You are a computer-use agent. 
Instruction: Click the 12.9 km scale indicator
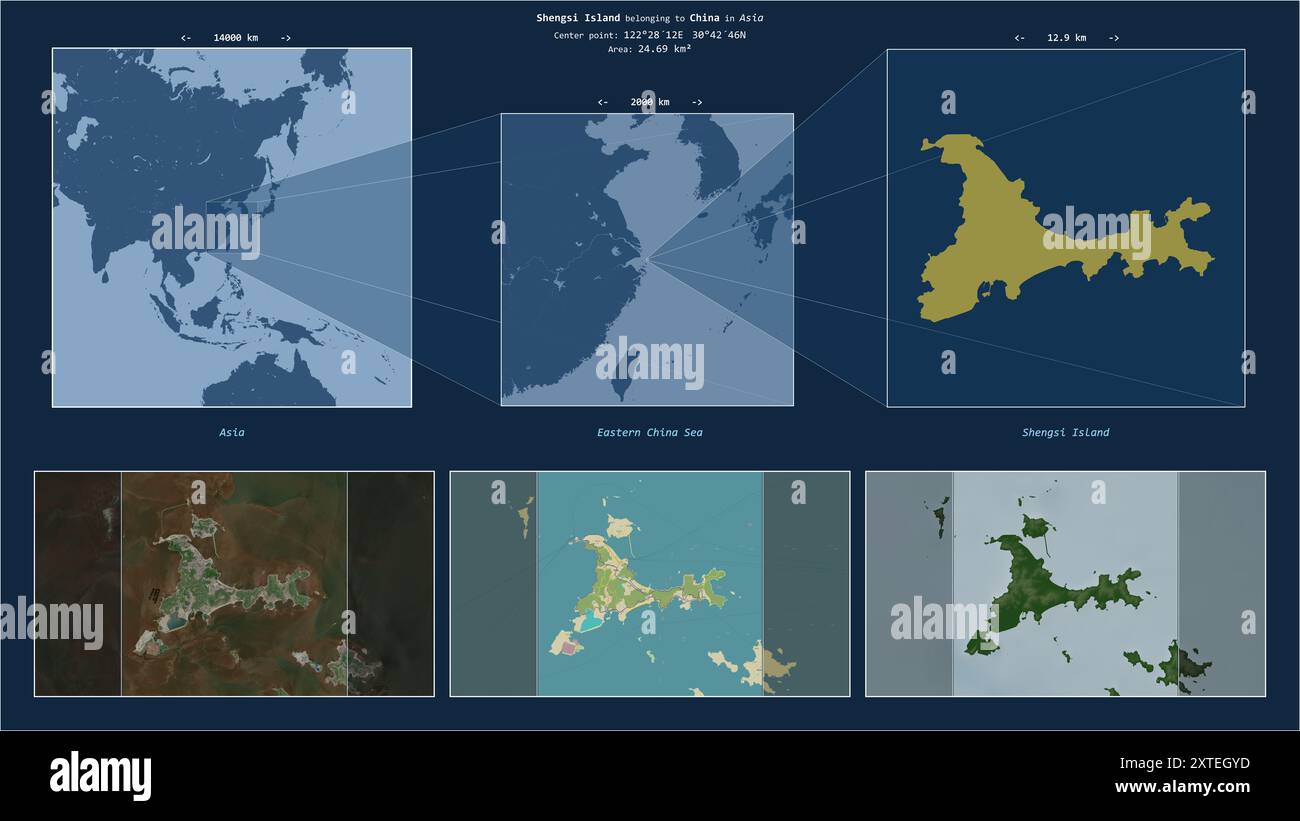(1066, 38)
